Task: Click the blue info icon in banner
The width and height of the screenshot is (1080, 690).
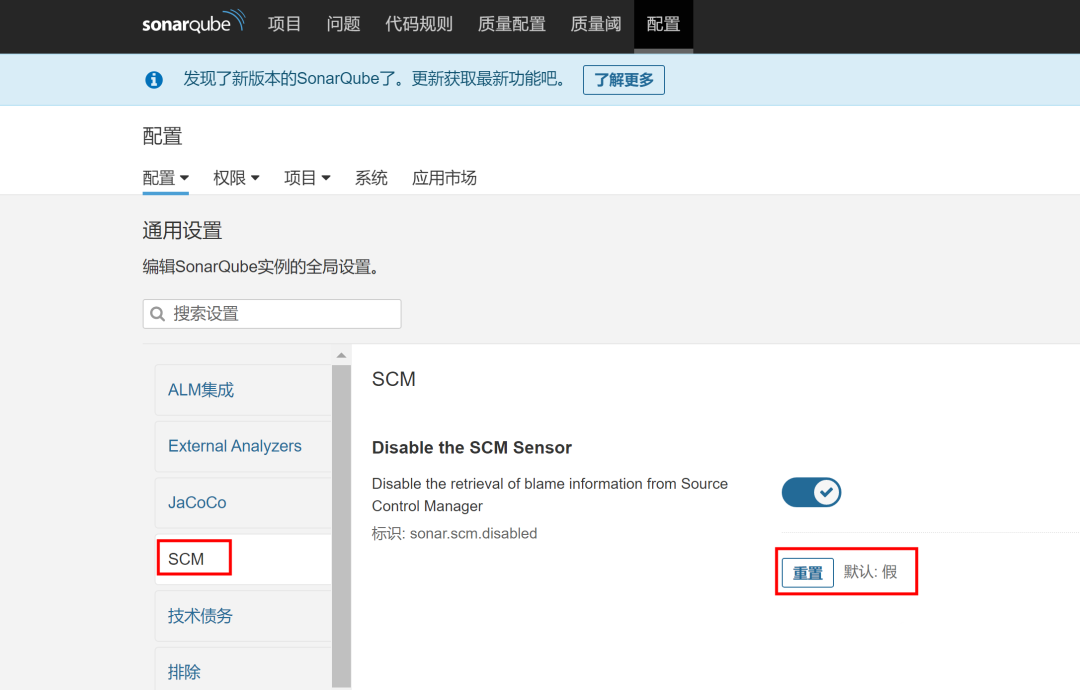Action: coord(153,80)
